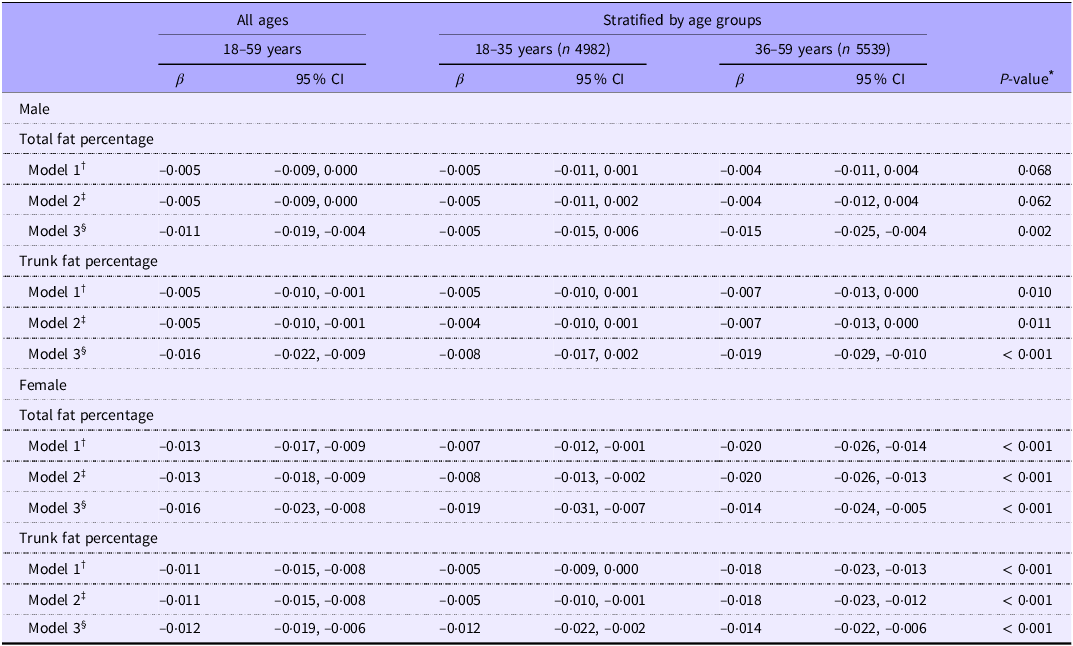Select the '36–59 years (n 5539)' subheader
1073x646 pixels.
point(823,49)
